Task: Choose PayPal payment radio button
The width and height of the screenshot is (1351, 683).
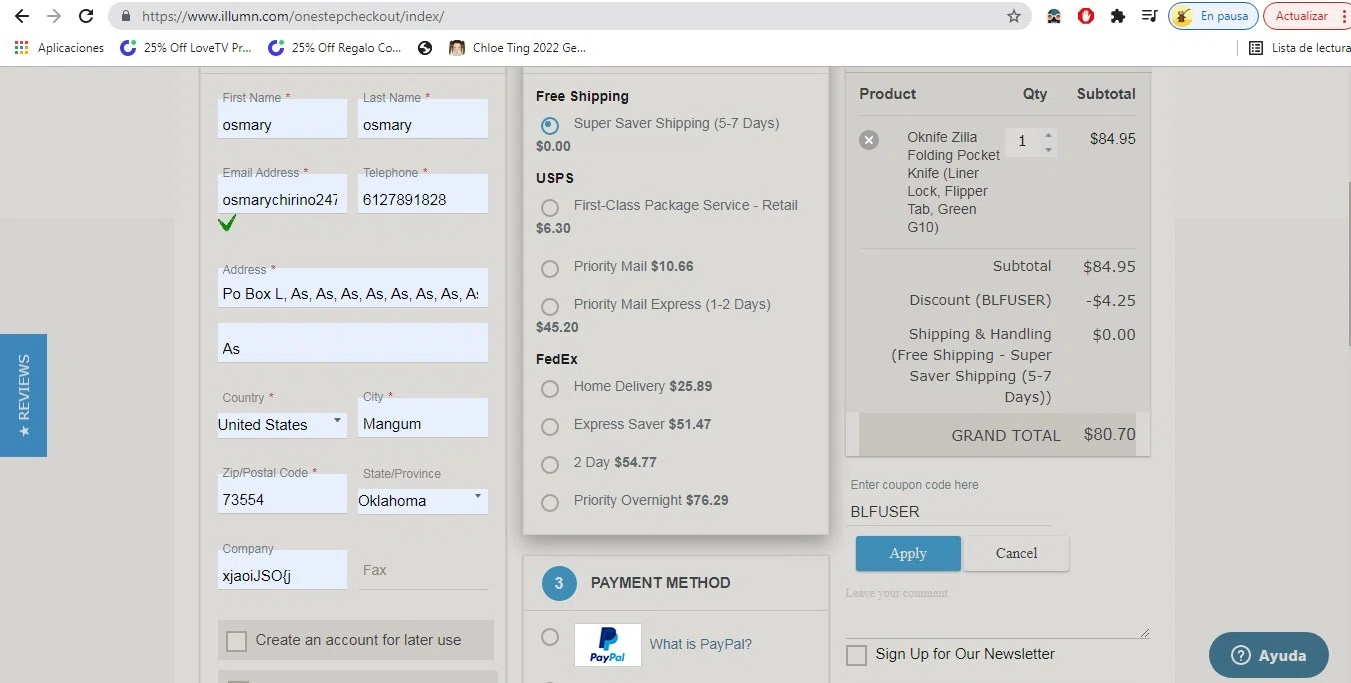Action: point(550,637)
